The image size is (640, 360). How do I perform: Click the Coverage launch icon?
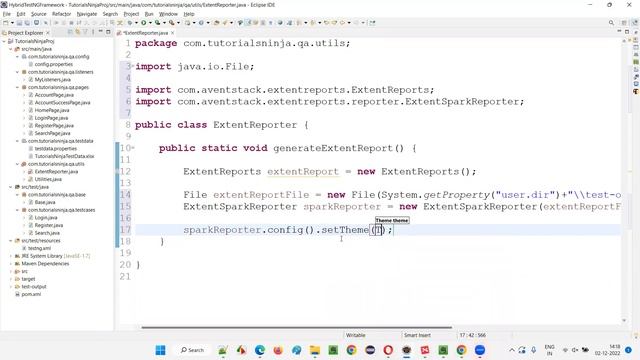point(157,23)
